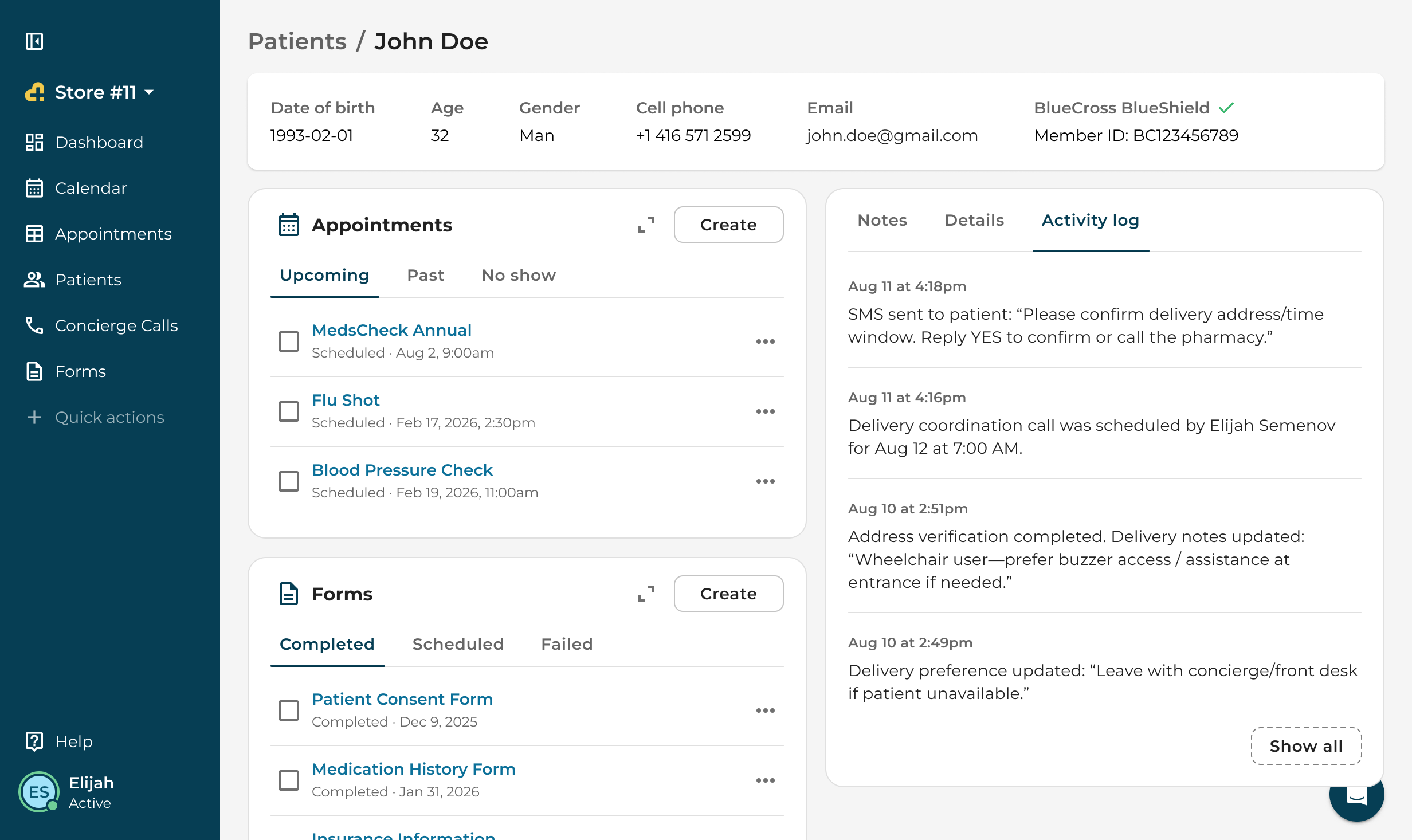Open Flu Shot more options menu
This screenshot has width=1412, height=840.
point(765,411)
